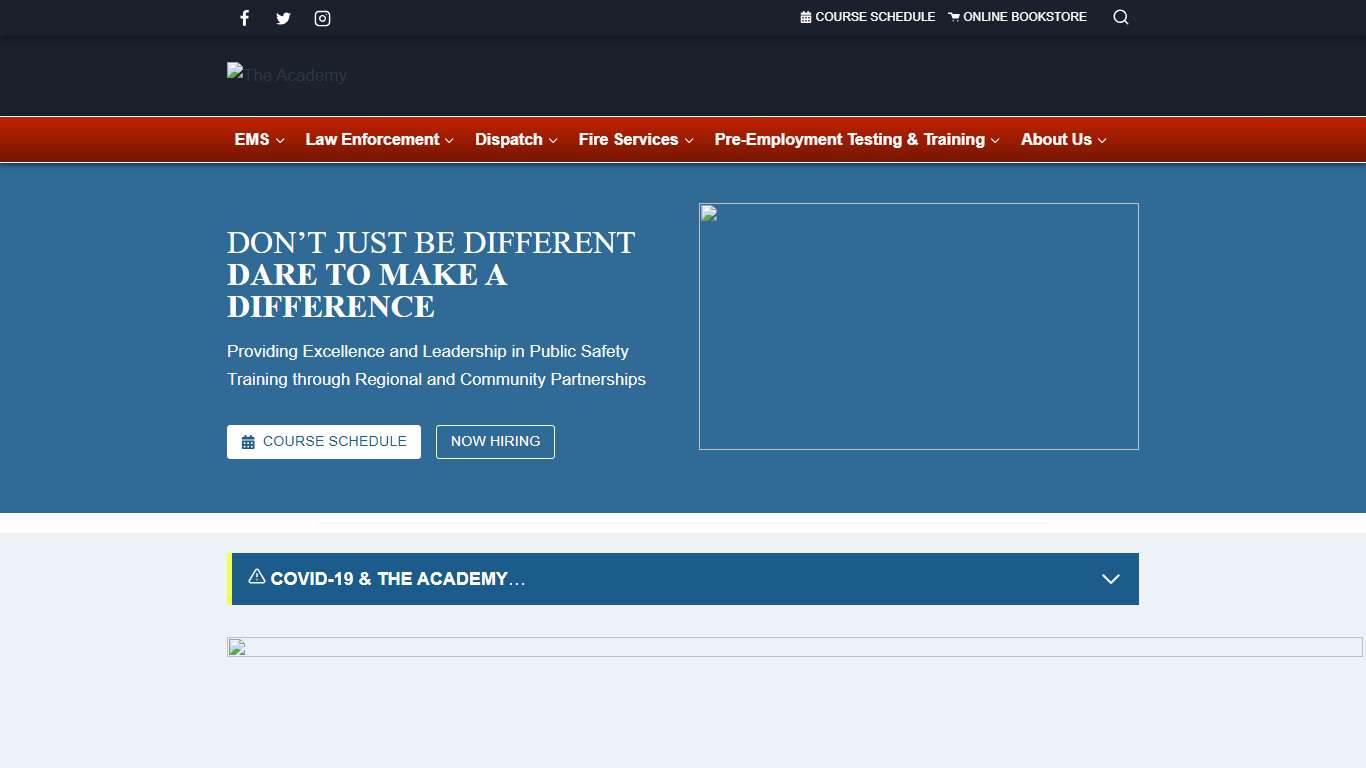Click the calendar icon beside top Course Schedule

coord(806,17)
